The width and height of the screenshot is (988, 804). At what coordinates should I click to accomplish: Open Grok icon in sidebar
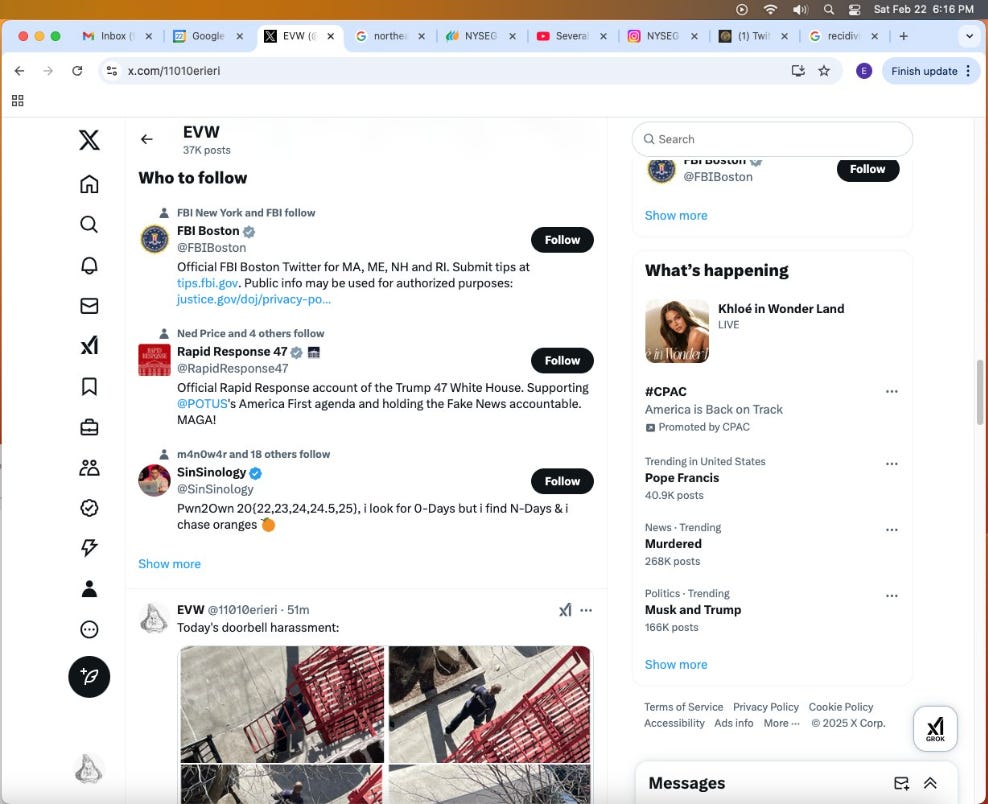click(x=89, y=345)
